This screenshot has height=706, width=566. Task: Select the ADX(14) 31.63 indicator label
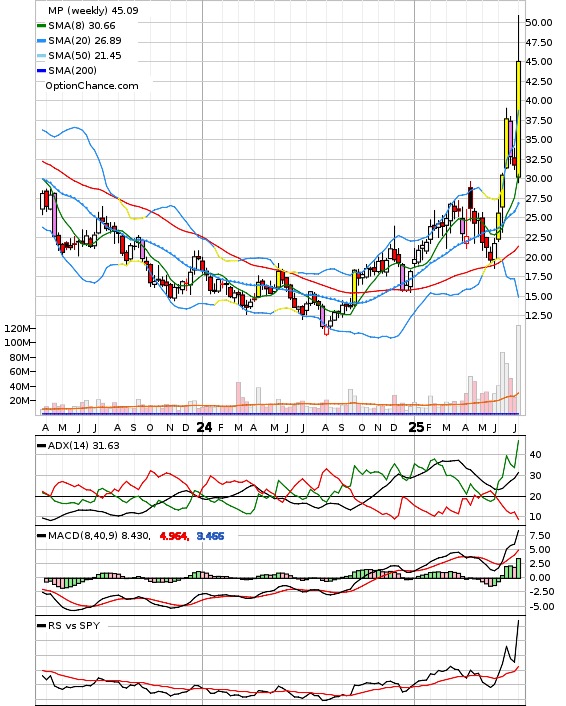[x=83, y=446]
